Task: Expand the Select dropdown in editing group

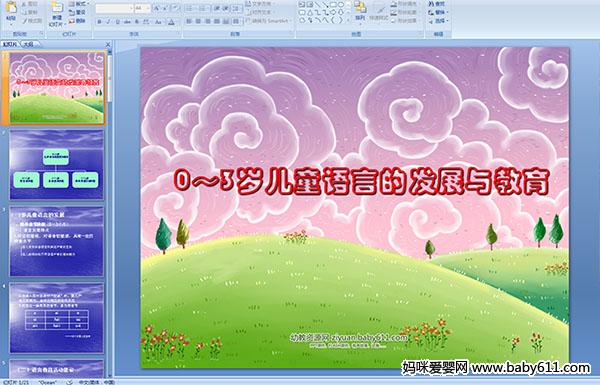Action: (x=438, y=21)
